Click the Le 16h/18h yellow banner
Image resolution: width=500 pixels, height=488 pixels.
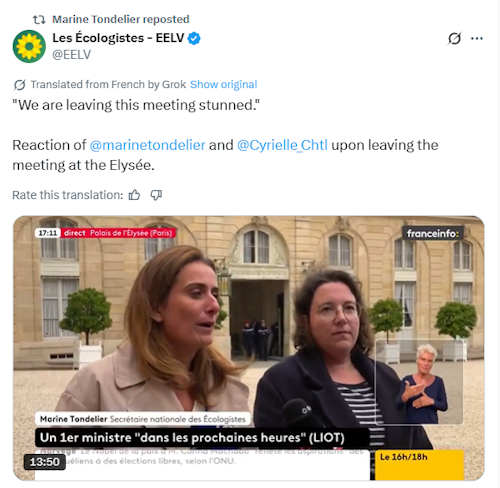(420, 465)
